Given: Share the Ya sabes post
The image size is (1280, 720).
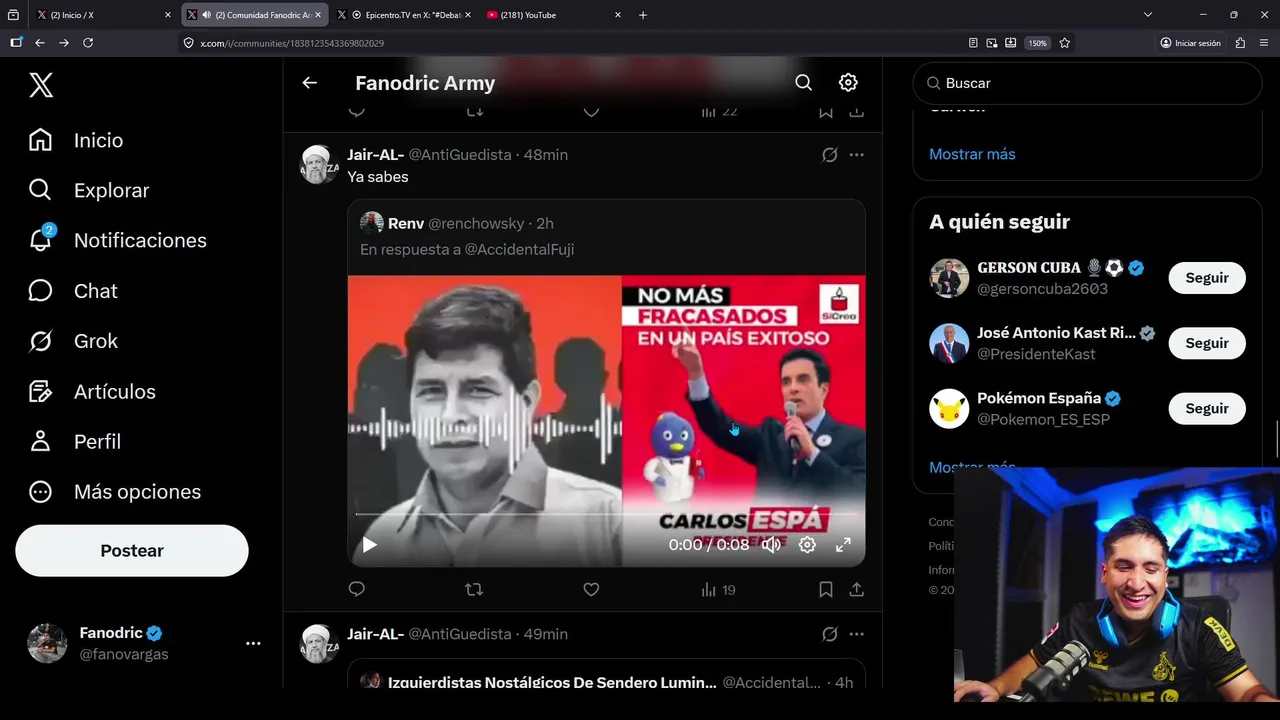Looking at the screenshot, I should (857, 590).
